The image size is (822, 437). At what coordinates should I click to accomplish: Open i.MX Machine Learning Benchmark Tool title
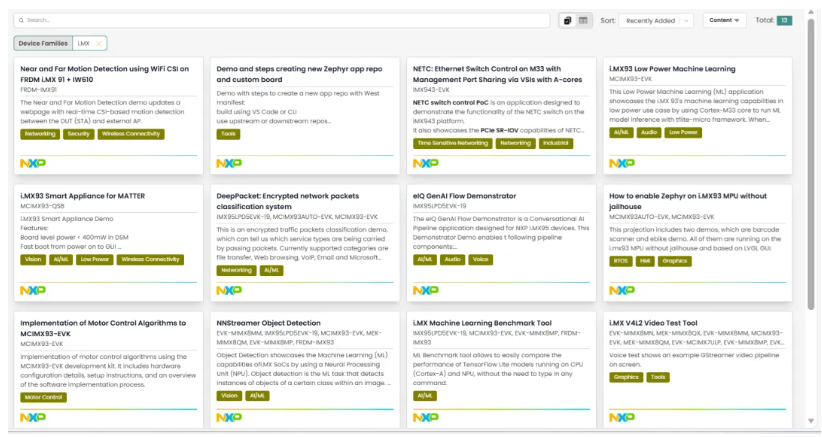pos(482,323)
